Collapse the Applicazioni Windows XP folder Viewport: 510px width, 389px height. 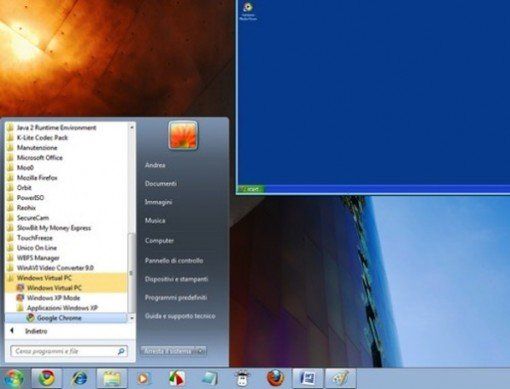62,308
